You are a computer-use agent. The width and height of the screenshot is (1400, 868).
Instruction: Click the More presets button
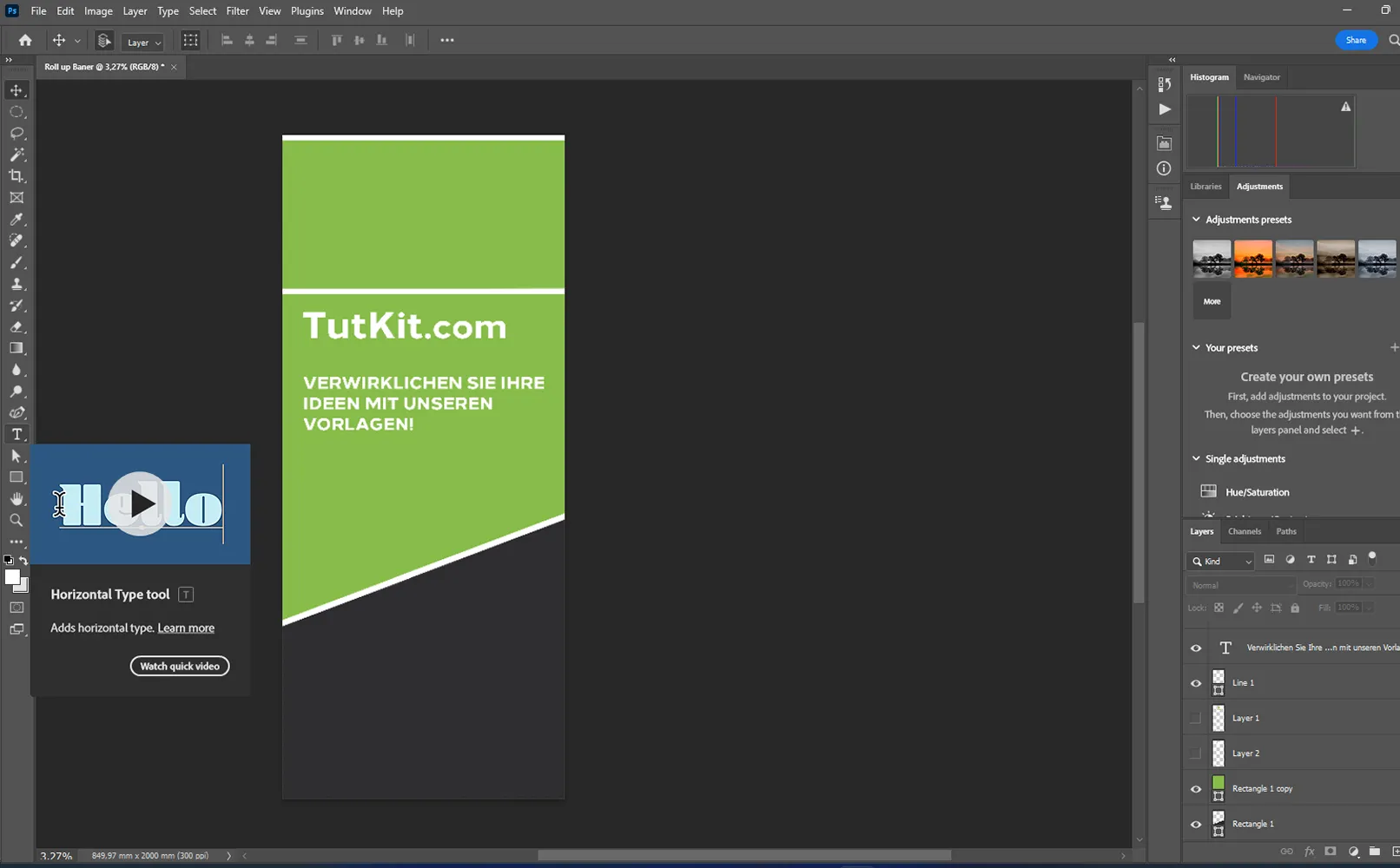point(1212,301)
